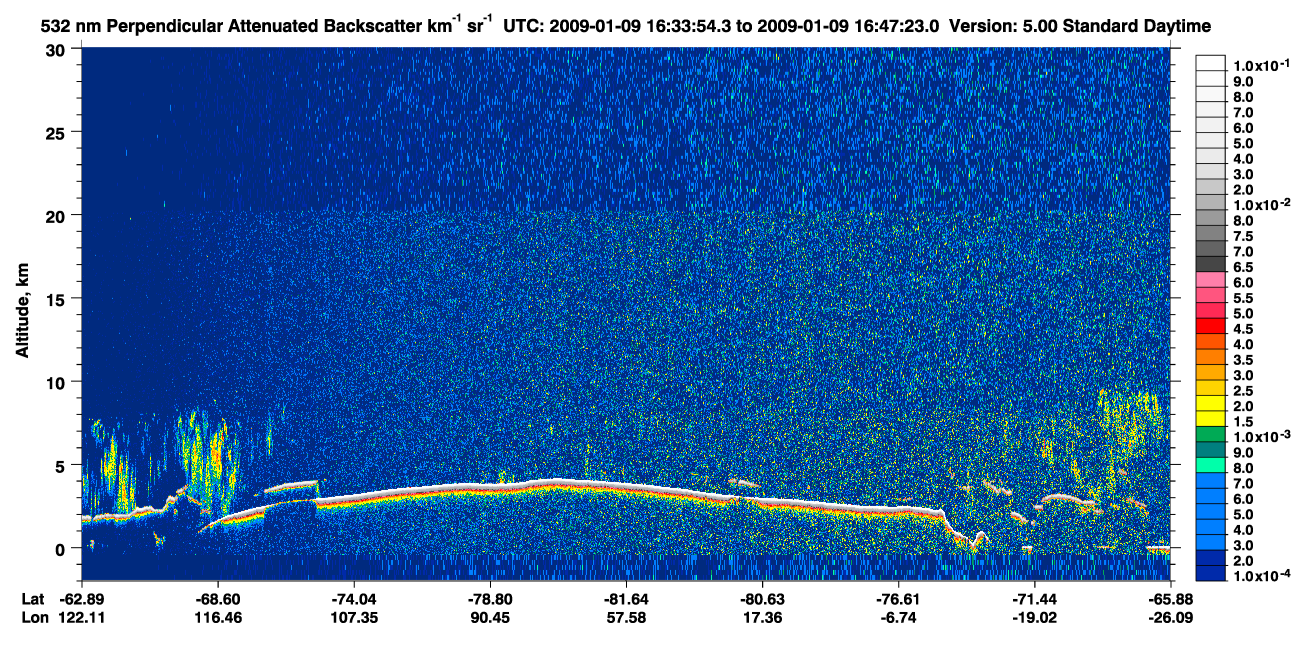
Task: Click the 'Lat' row label
Action: coord(33,598)
